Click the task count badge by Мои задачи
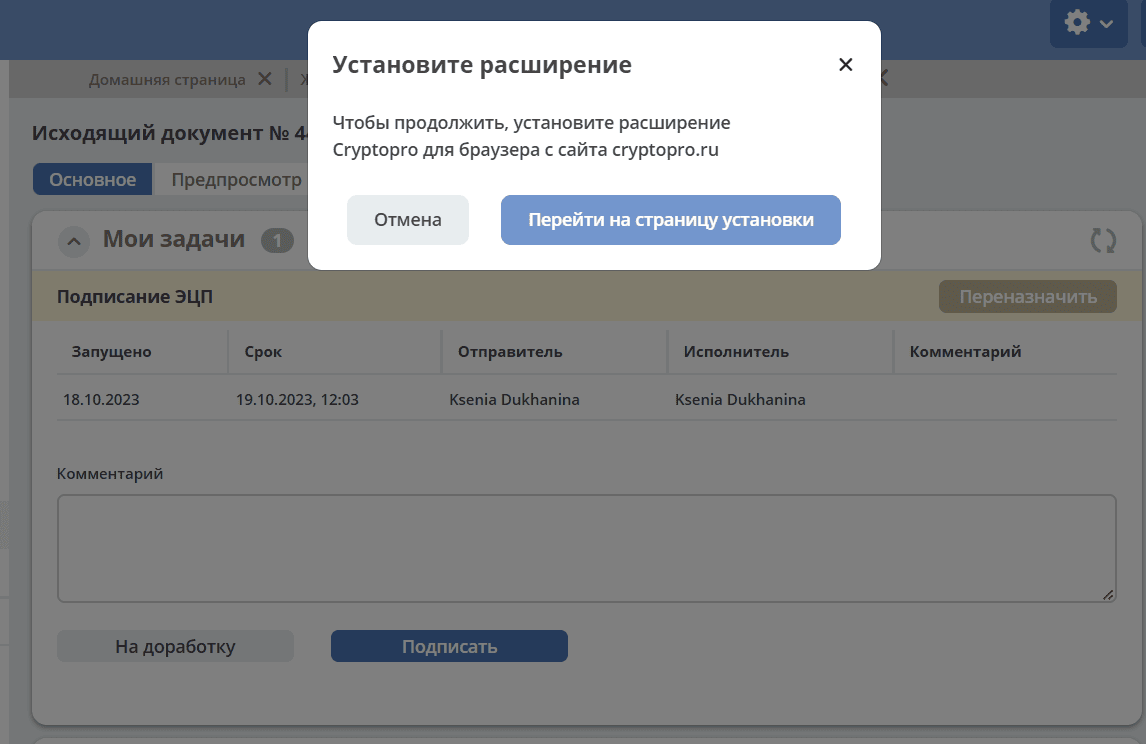This screenshot has height=744, width=1146. 277,240
